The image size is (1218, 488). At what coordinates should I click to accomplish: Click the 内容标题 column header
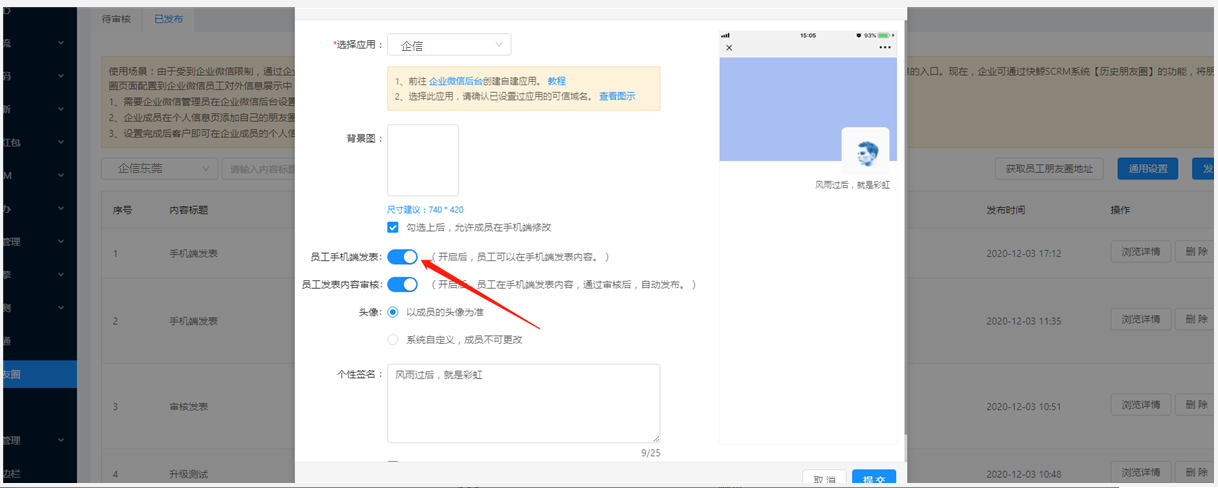(x=189, y=211)
